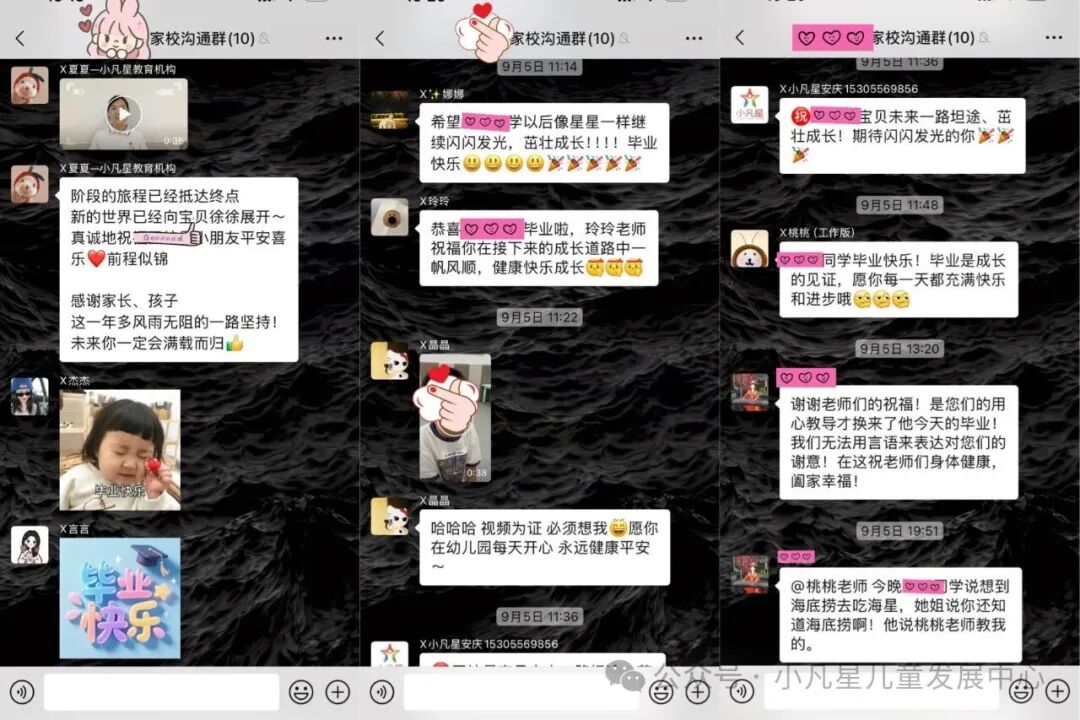Tap group title 家校沟通群(10) in left chat

tap(202, 39)
